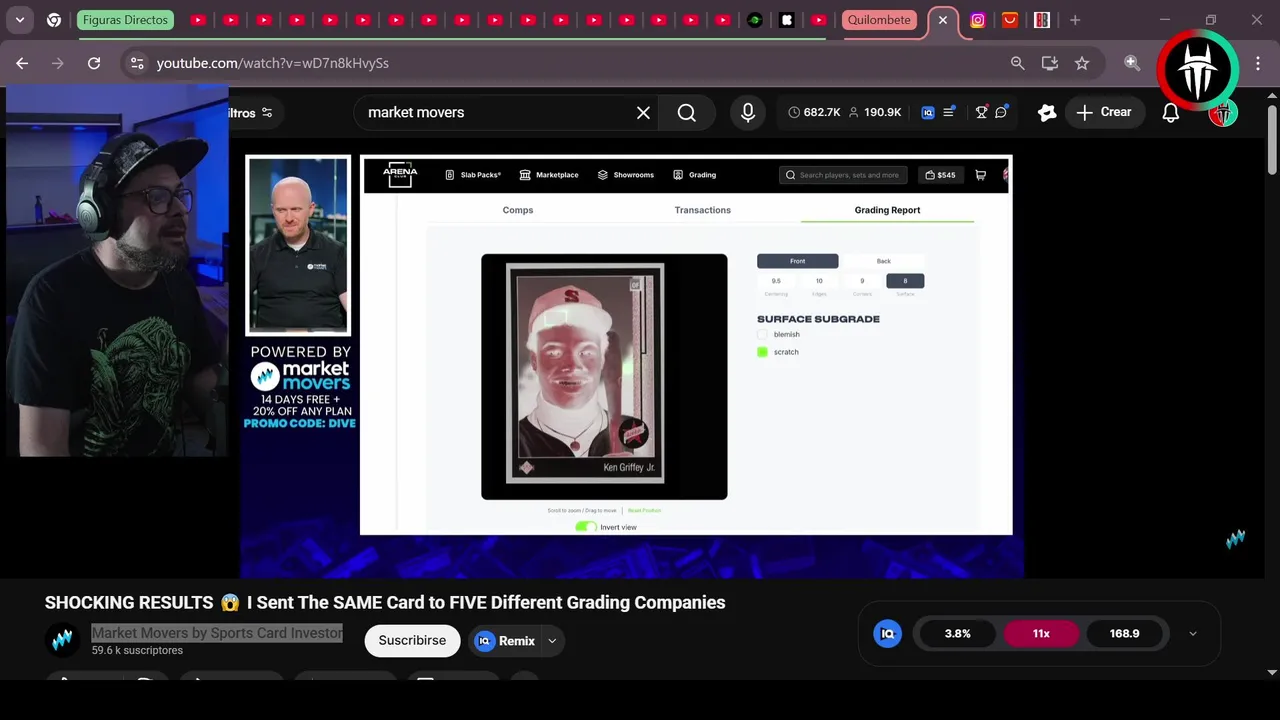The image size is (1280, 720).
Task: Click the Remix button
Action: click(x=505, y=641)
